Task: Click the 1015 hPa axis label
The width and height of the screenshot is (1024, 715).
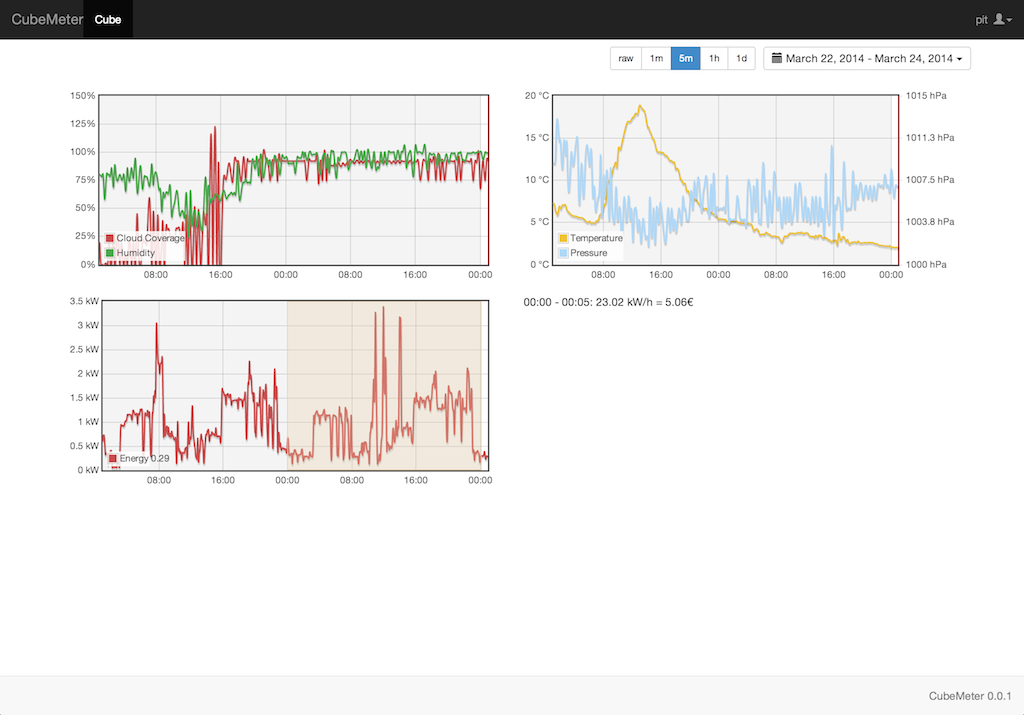Action: coord(926,95)
